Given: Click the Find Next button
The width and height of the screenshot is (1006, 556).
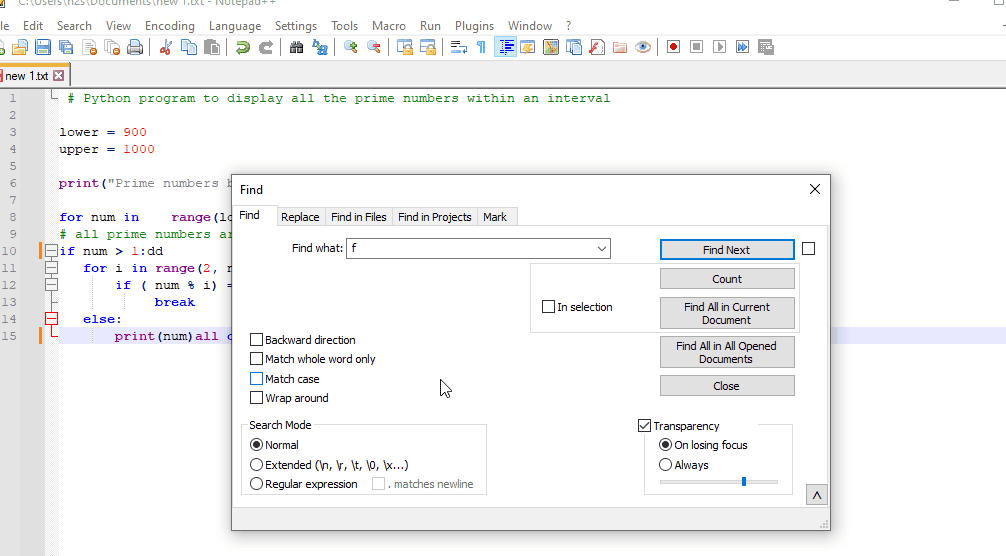Looking at the screenshot, I should pos(727,250).
